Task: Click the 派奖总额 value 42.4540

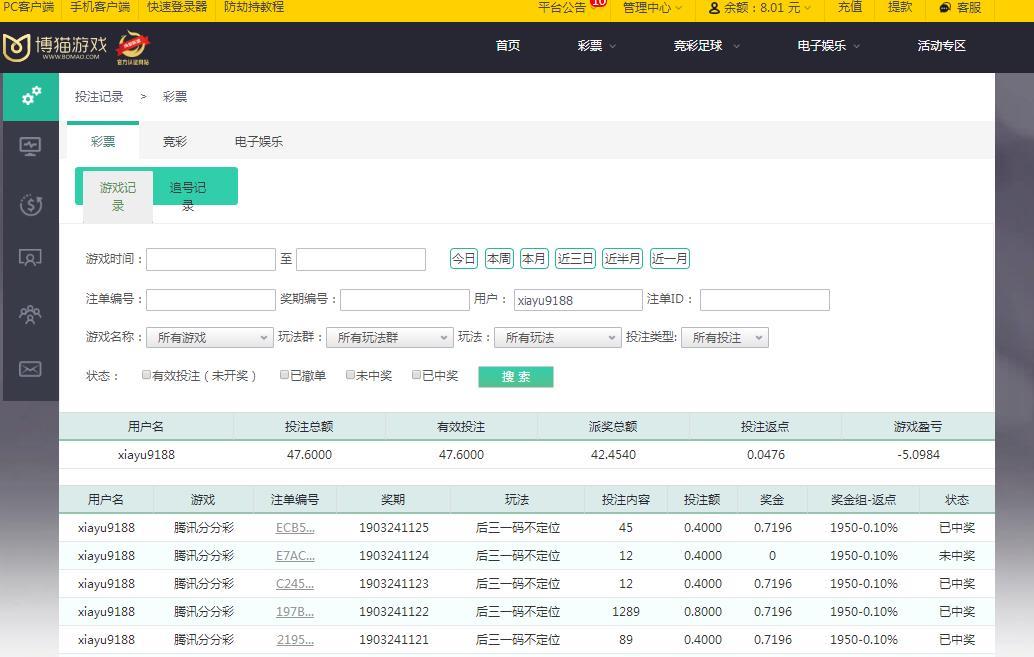Action: (613, 454)
